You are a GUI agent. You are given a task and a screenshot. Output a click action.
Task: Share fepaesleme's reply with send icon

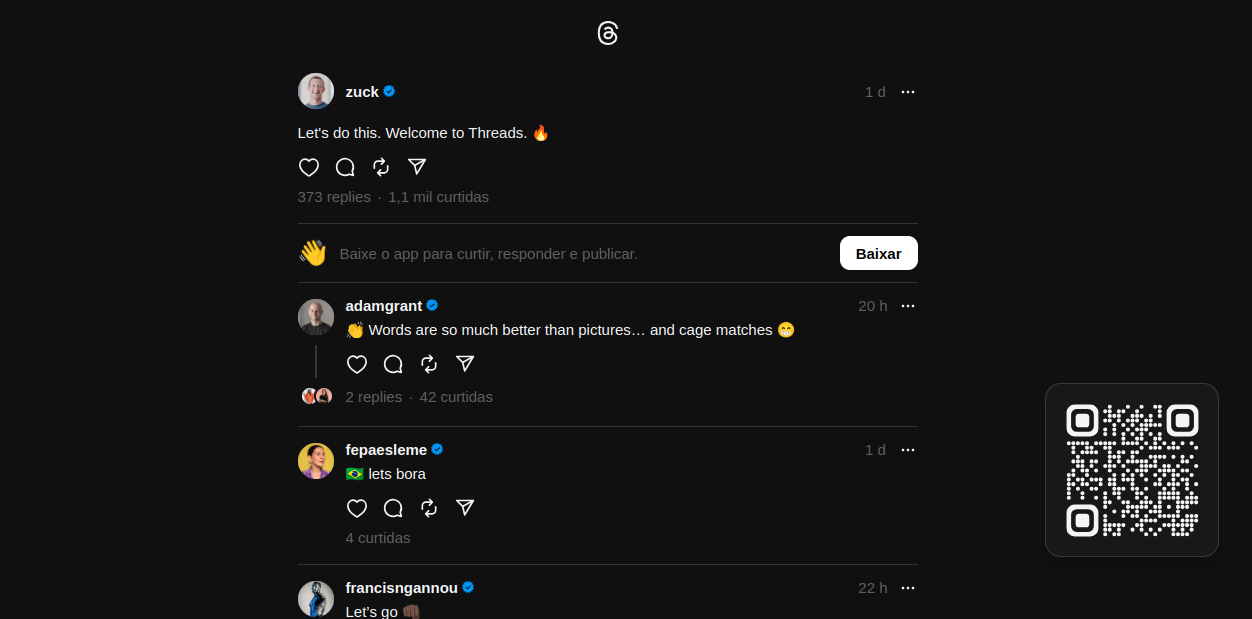point(465,508)
